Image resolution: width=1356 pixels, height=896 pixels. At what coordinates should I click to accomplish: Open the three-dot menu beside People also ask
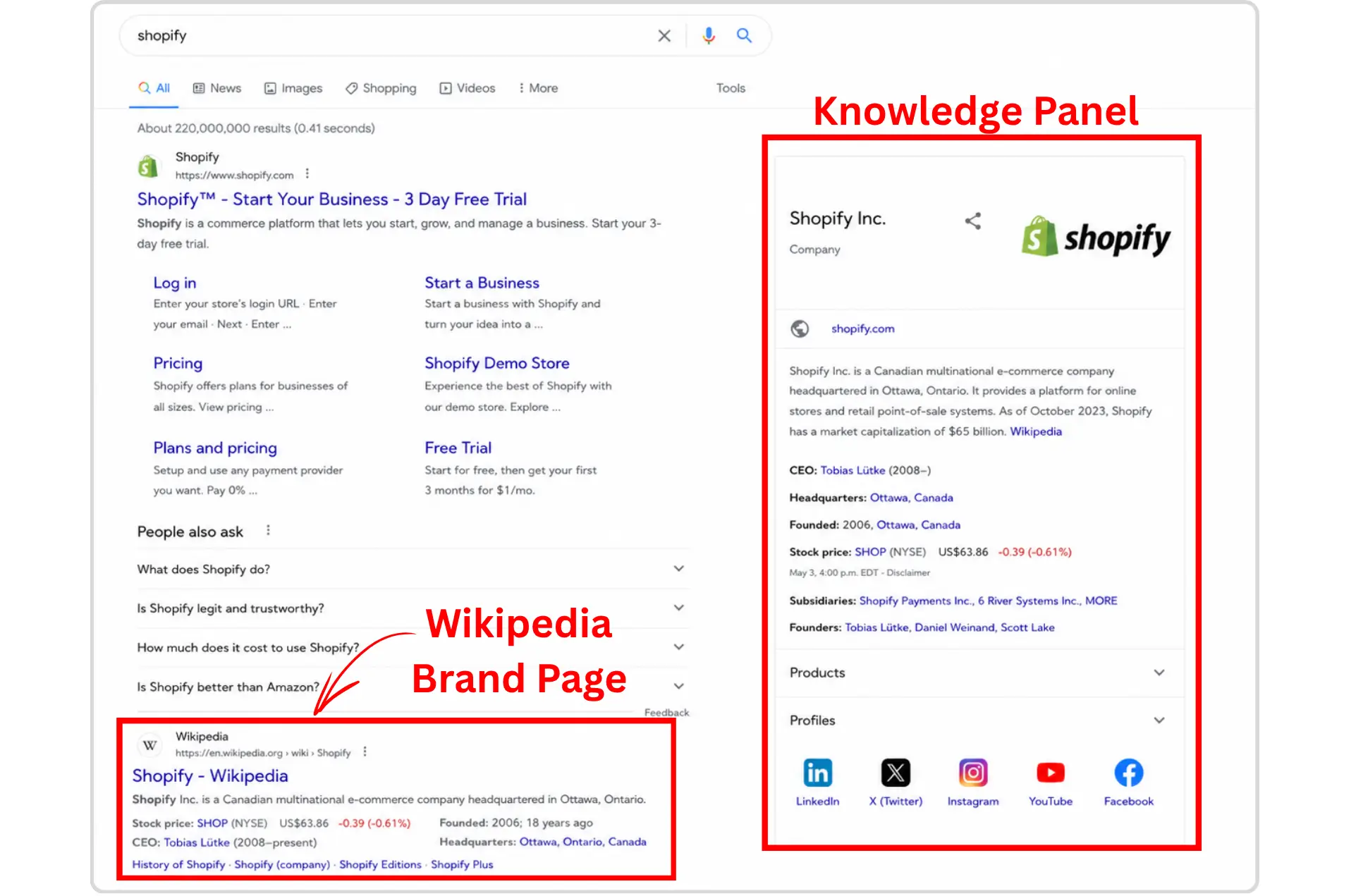268,531
